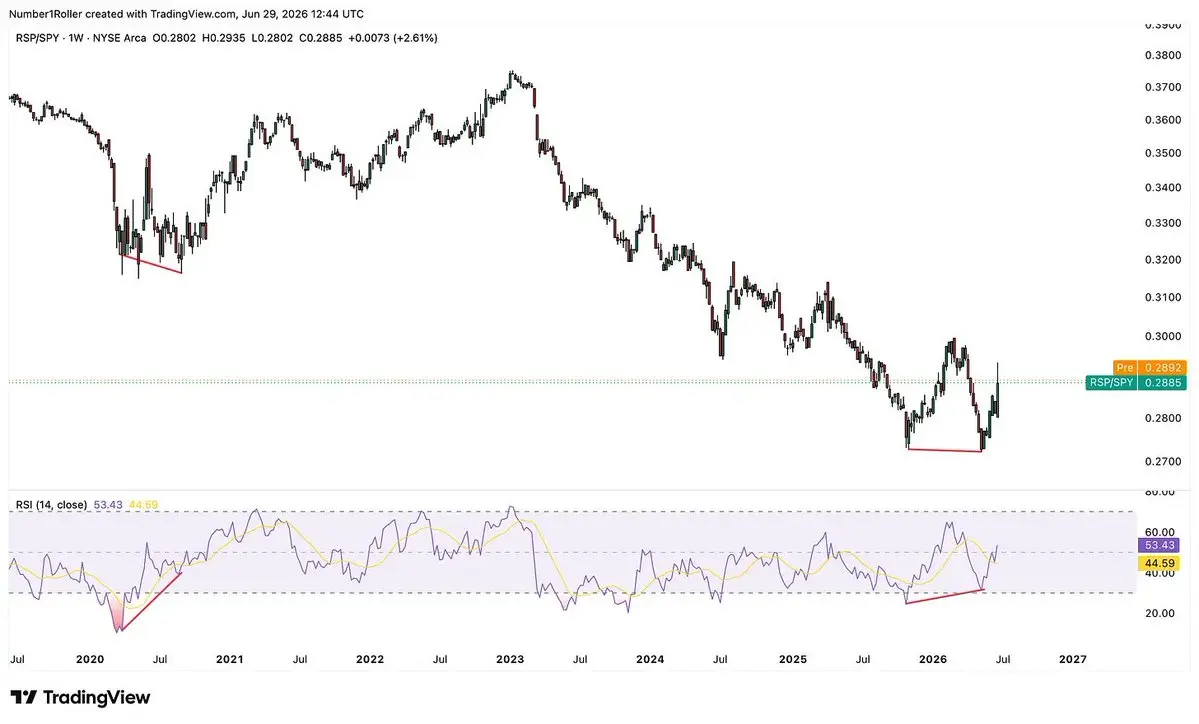The height and width of the screenshot is (724, 1199).
Task: Click the RSP/SPY symbol title text
Action: point(41,37)
